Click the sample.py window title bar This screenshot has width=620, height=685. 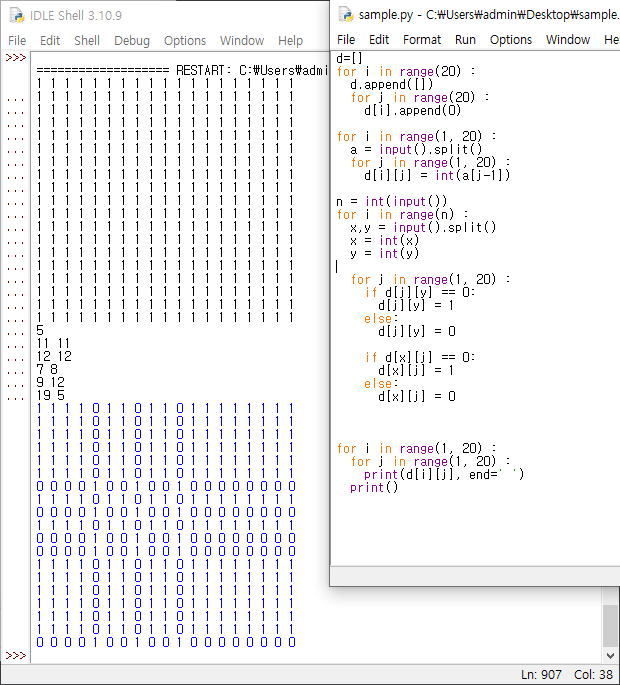click(x=488, y=15)
